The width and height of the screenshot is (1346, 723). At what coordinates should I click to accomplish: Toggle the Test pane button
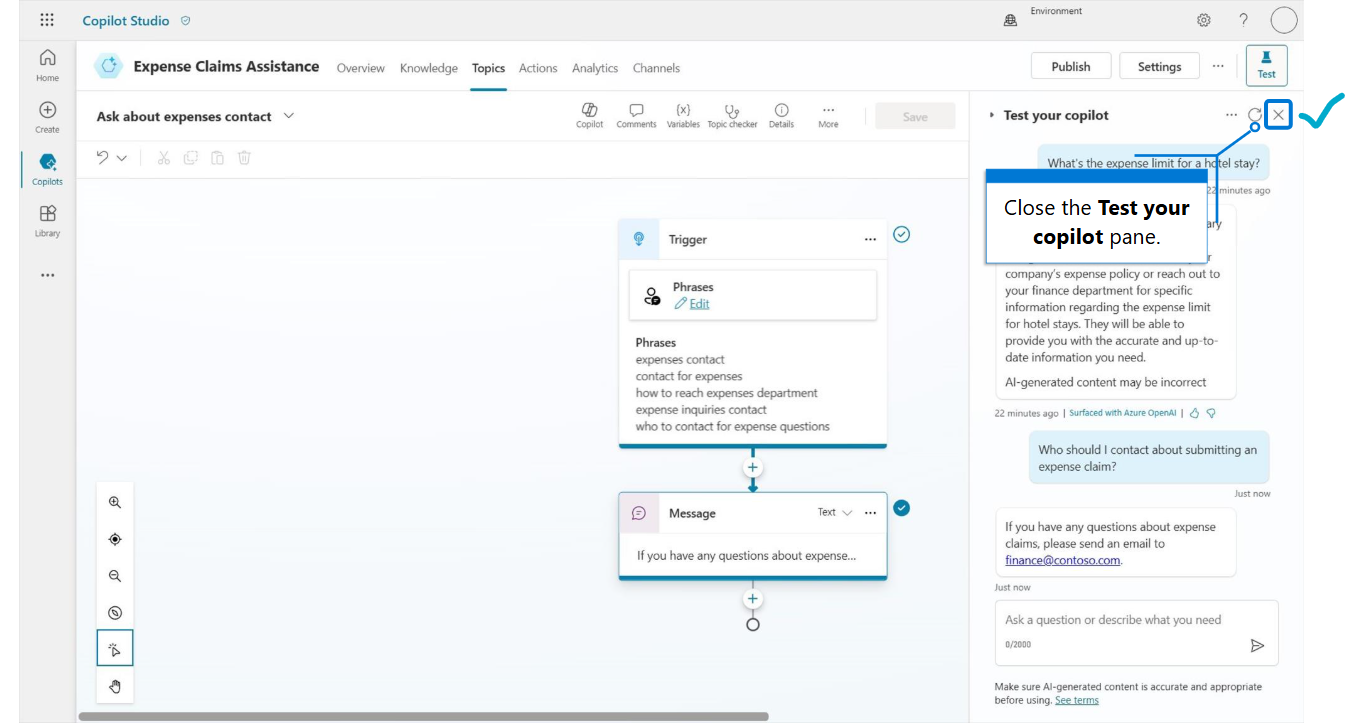(x=1266, y=65)
